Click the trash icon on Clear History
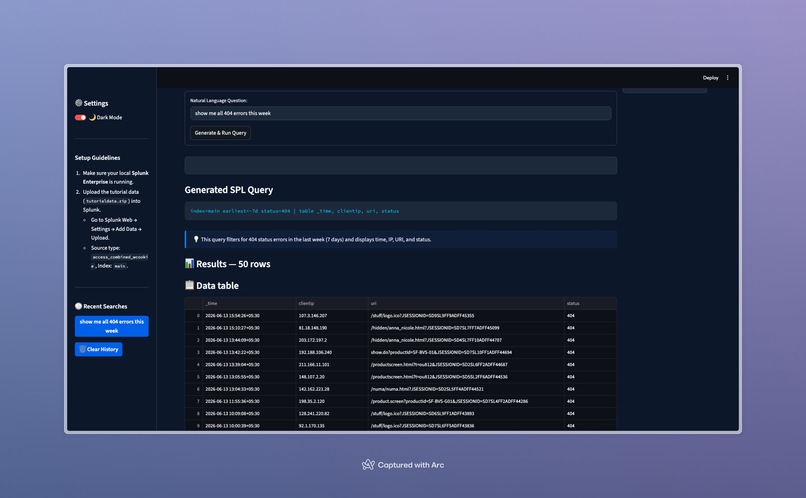 (82, 349)
